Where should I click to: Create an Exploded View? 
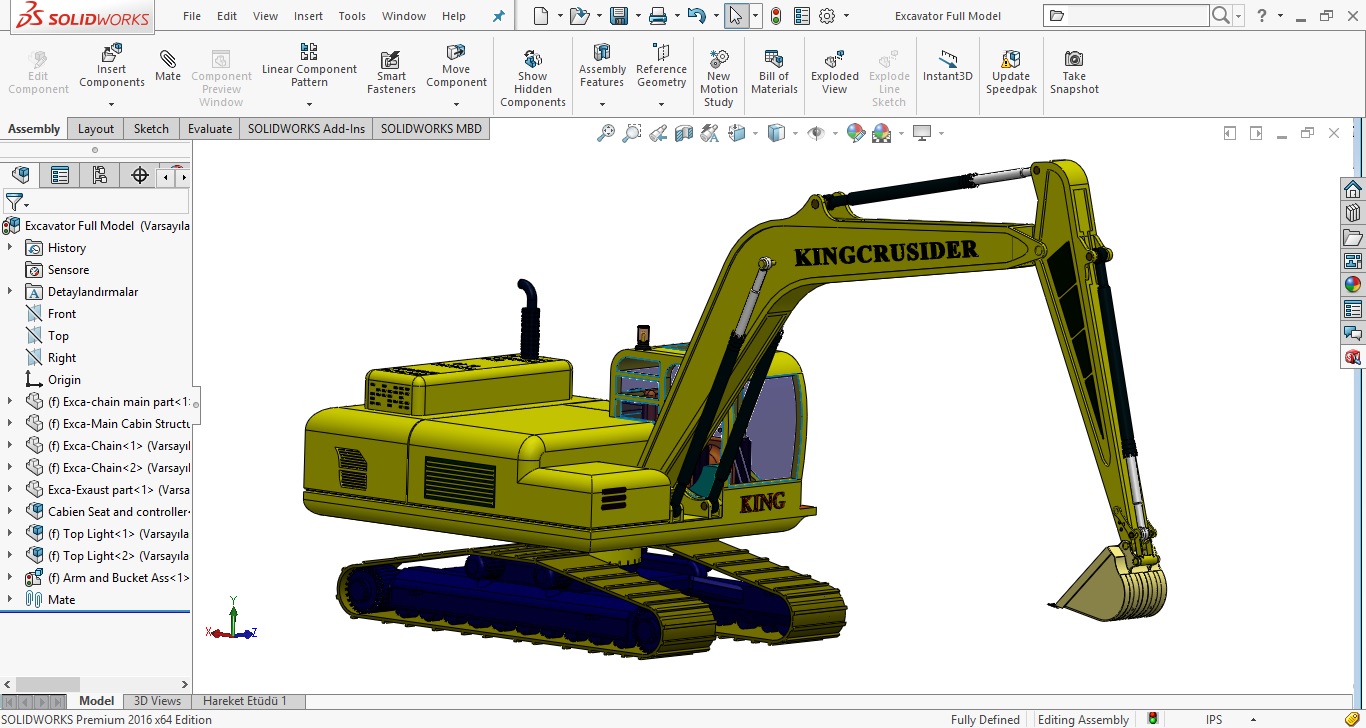point(835,72)
